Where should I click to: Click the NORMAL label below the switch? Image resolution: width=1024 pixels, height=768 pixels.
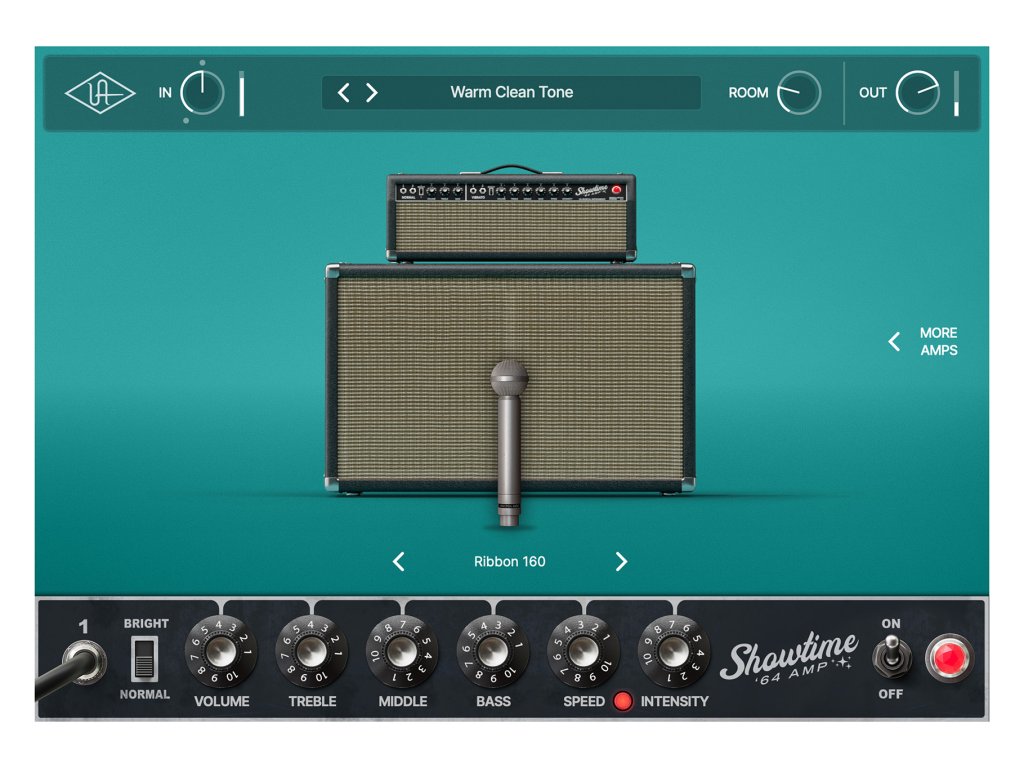[144, 694]
